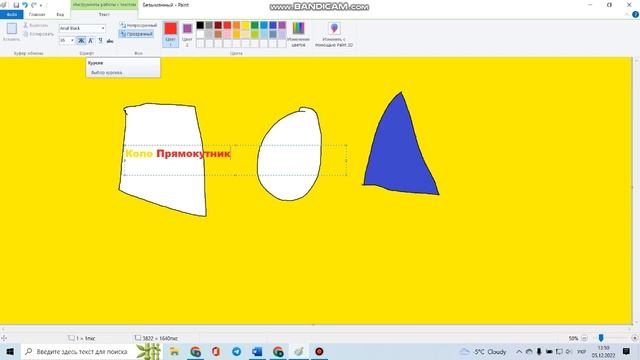The image size is (640, 360).
Task: Click Изменить с помощью Paint 3D
Action: coord(334,34)
